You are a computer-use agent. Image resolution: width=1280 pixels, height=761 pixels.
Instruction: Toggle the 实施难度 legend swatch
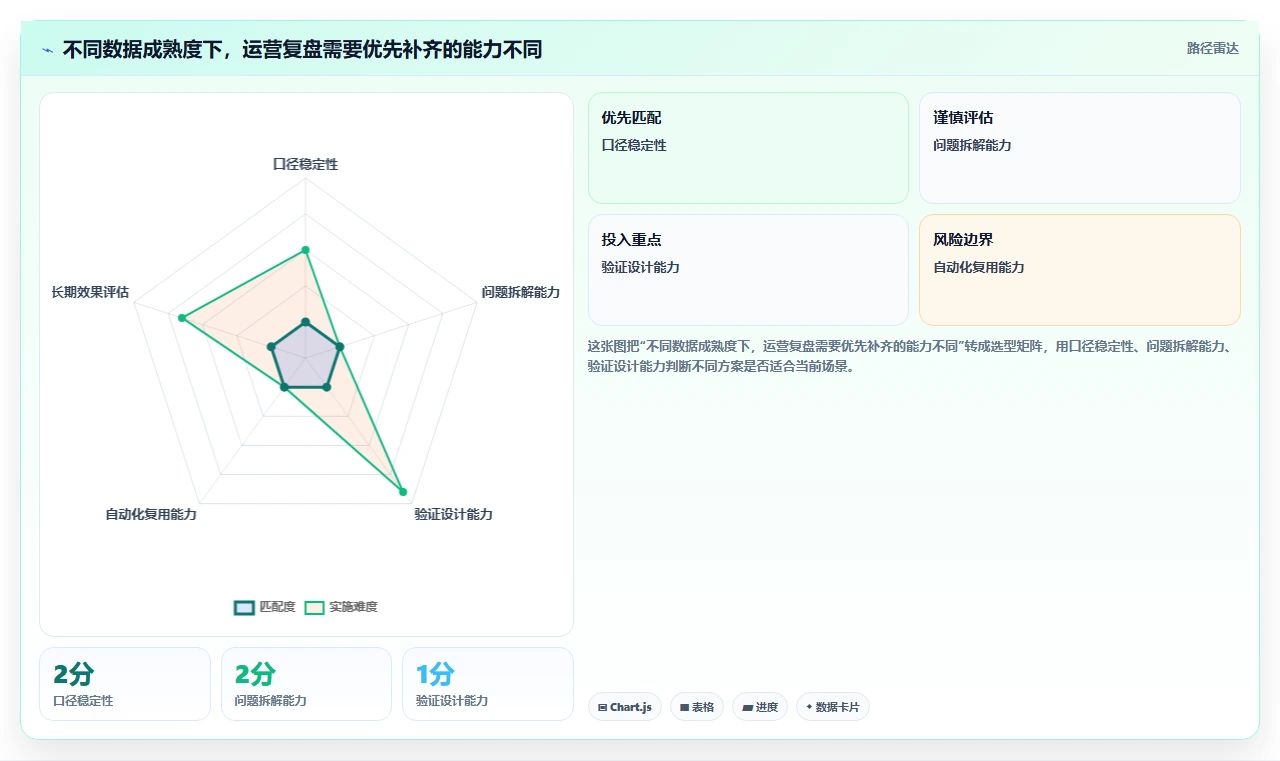coord(315,607)
